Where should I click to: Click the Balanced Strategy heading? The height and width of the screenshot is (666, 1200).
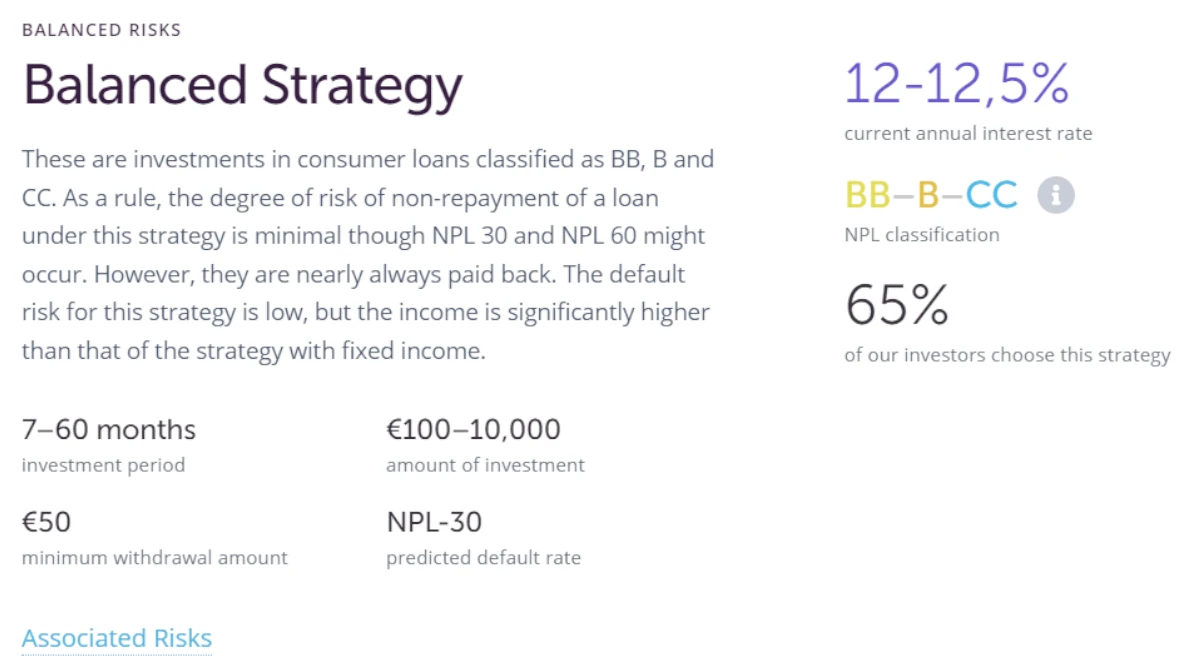pos(242,86)
